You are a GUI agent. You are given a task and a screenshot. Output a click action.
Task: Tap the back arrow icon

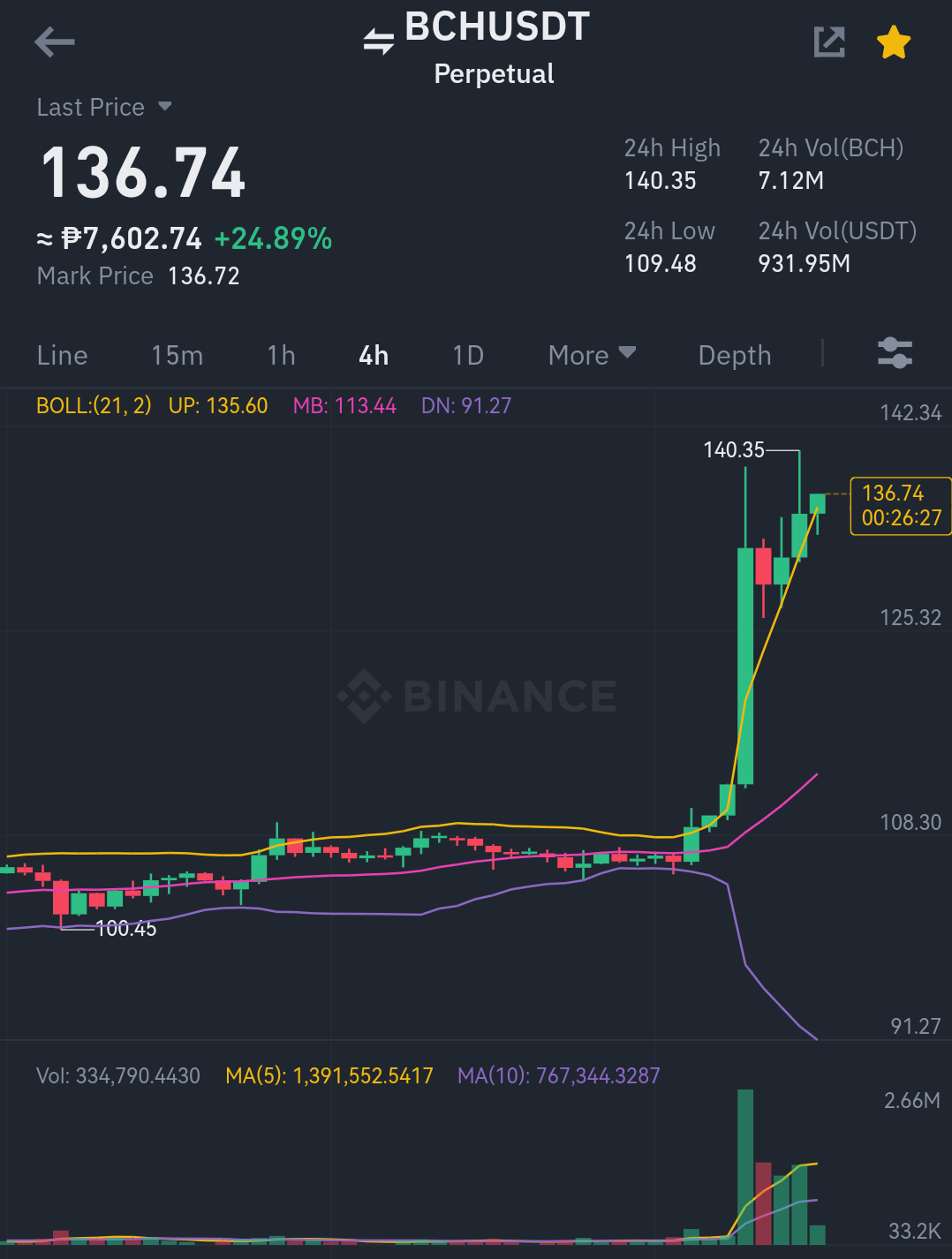(54, 41)
